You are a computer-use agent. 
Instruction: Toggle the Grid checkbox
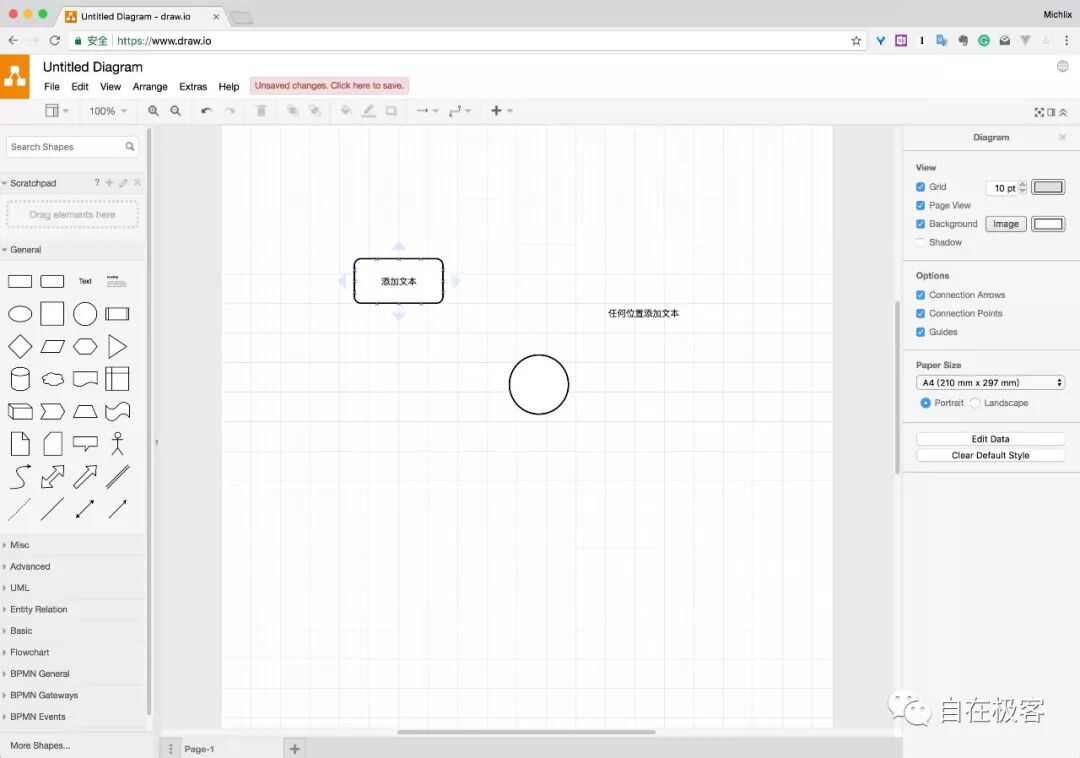pyautogui.click(x=920, y=187)
